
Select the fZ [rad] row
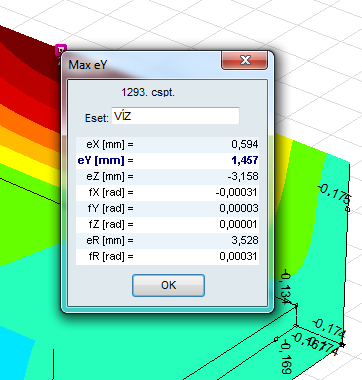pyautogui.click(x=167, y=224)
